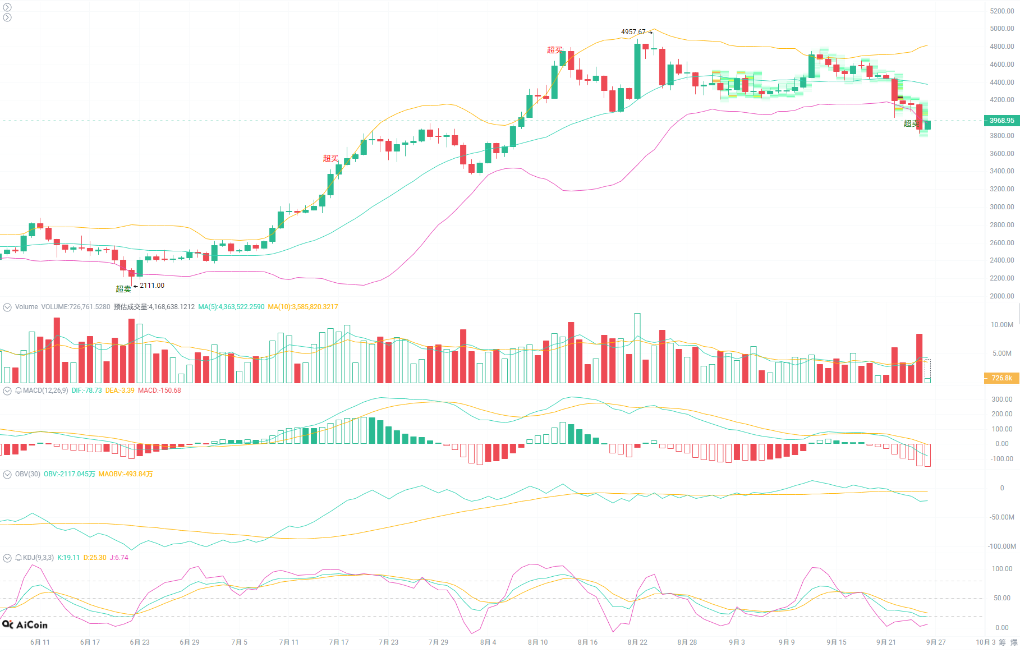Click the 超买 signal near August 10
Image resolution: width=1020 pixels, height=650 pixels.
click(x=554, y=50)
